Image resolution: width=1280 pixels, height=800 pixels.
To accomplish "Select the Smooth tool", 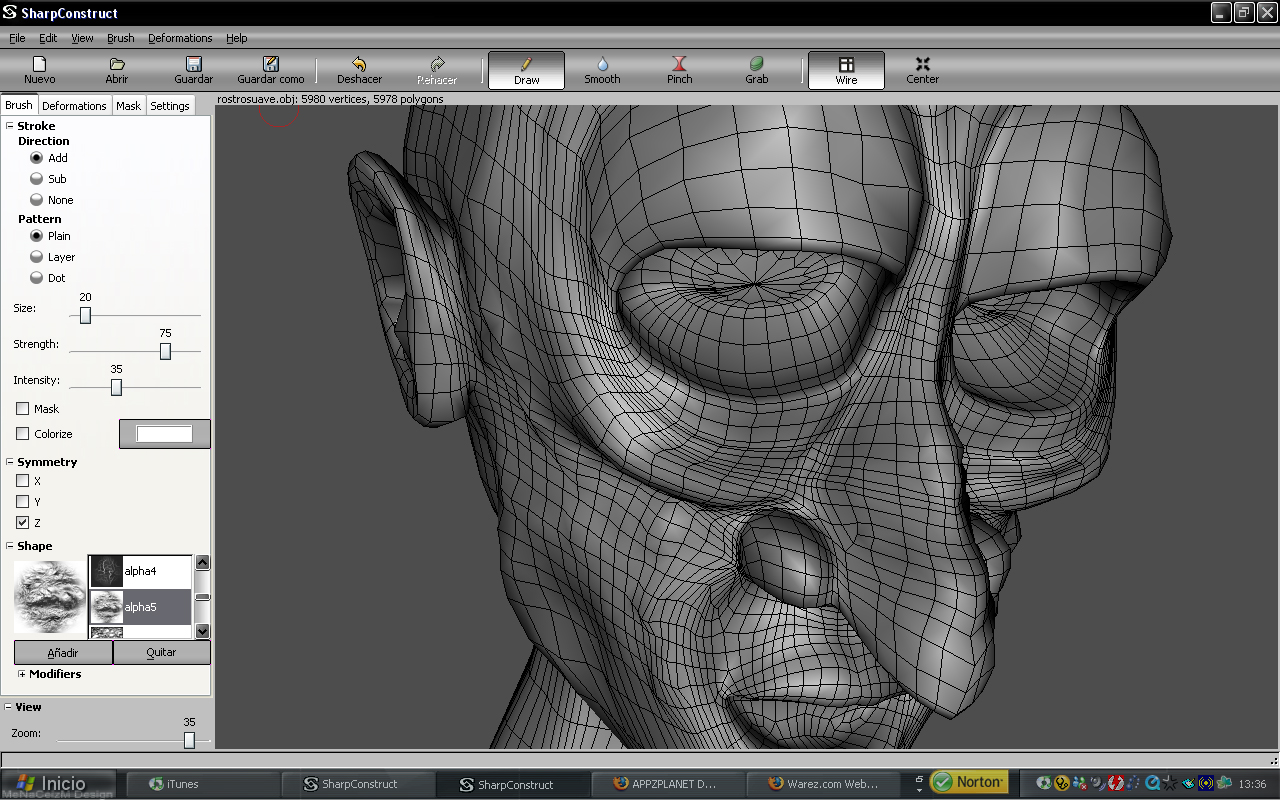I will coord(602,70).
